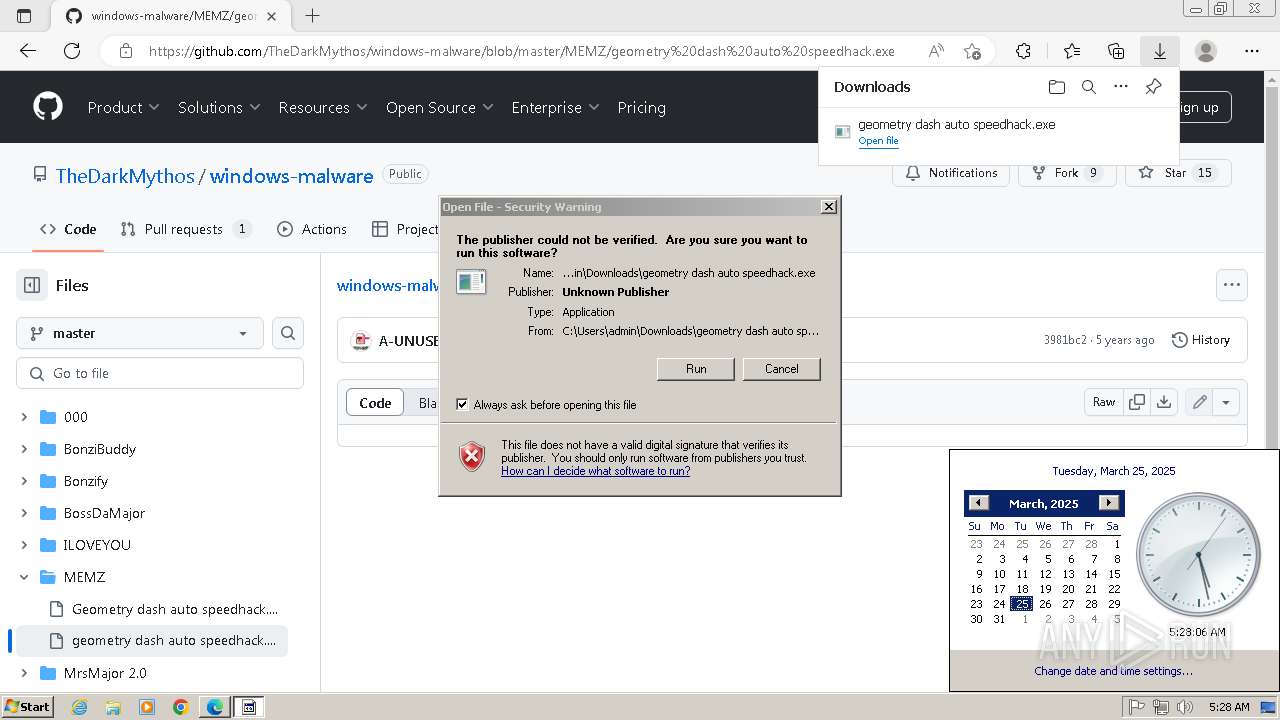Click the browser Downloads toolbar icon
Screen dimensions: 1280x720
click(x=1159, y=51)
